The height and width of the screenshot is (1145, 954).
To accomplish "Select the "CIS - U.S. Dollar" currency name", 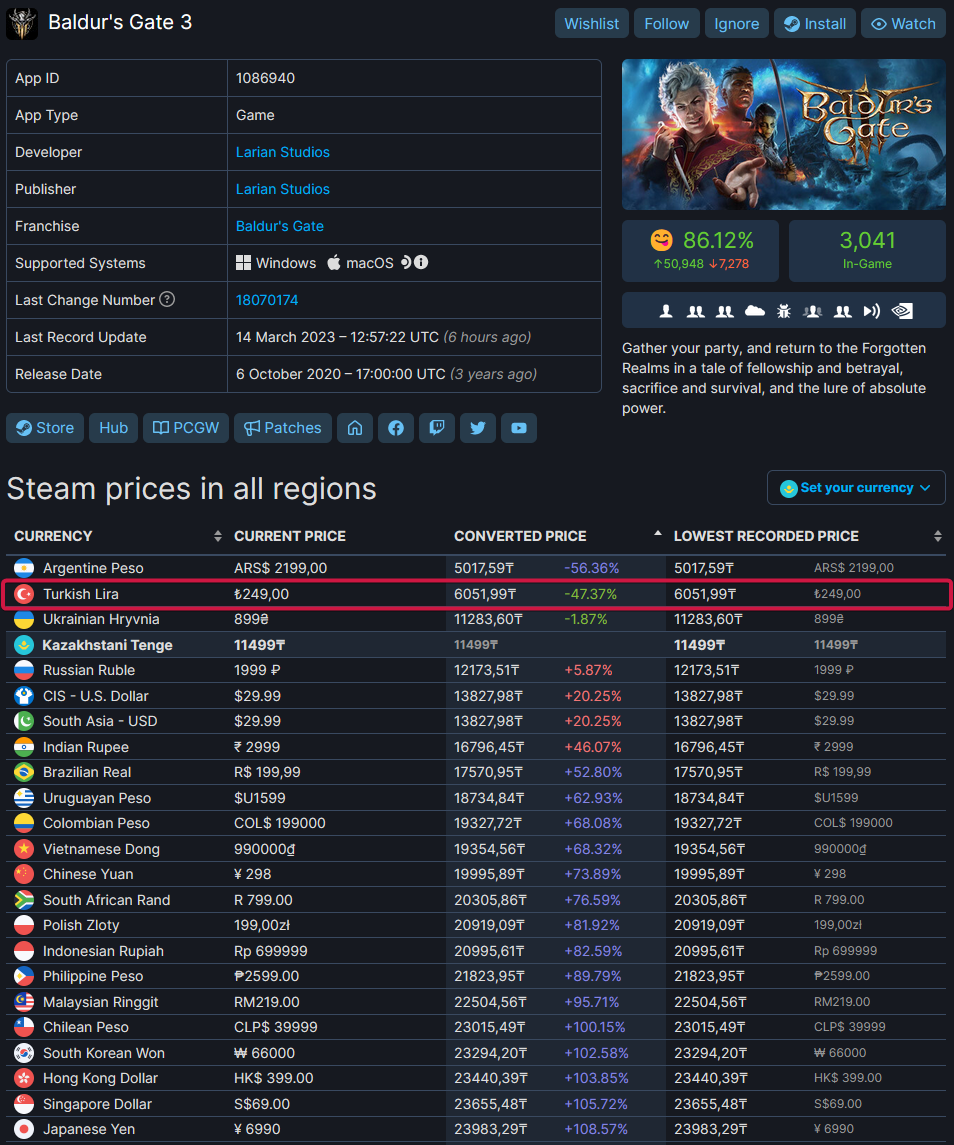I will click(96, 696).
